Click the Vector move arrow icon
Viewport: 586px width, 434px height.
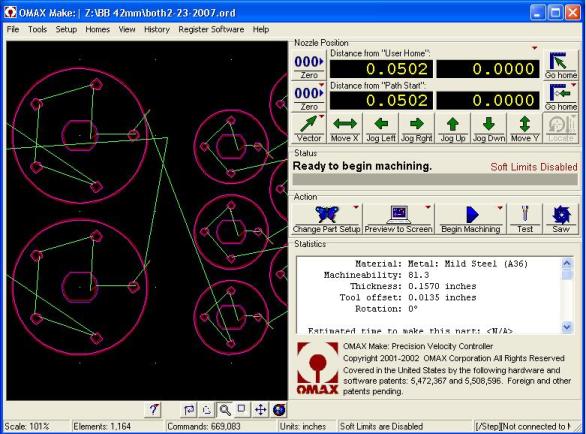308,124
